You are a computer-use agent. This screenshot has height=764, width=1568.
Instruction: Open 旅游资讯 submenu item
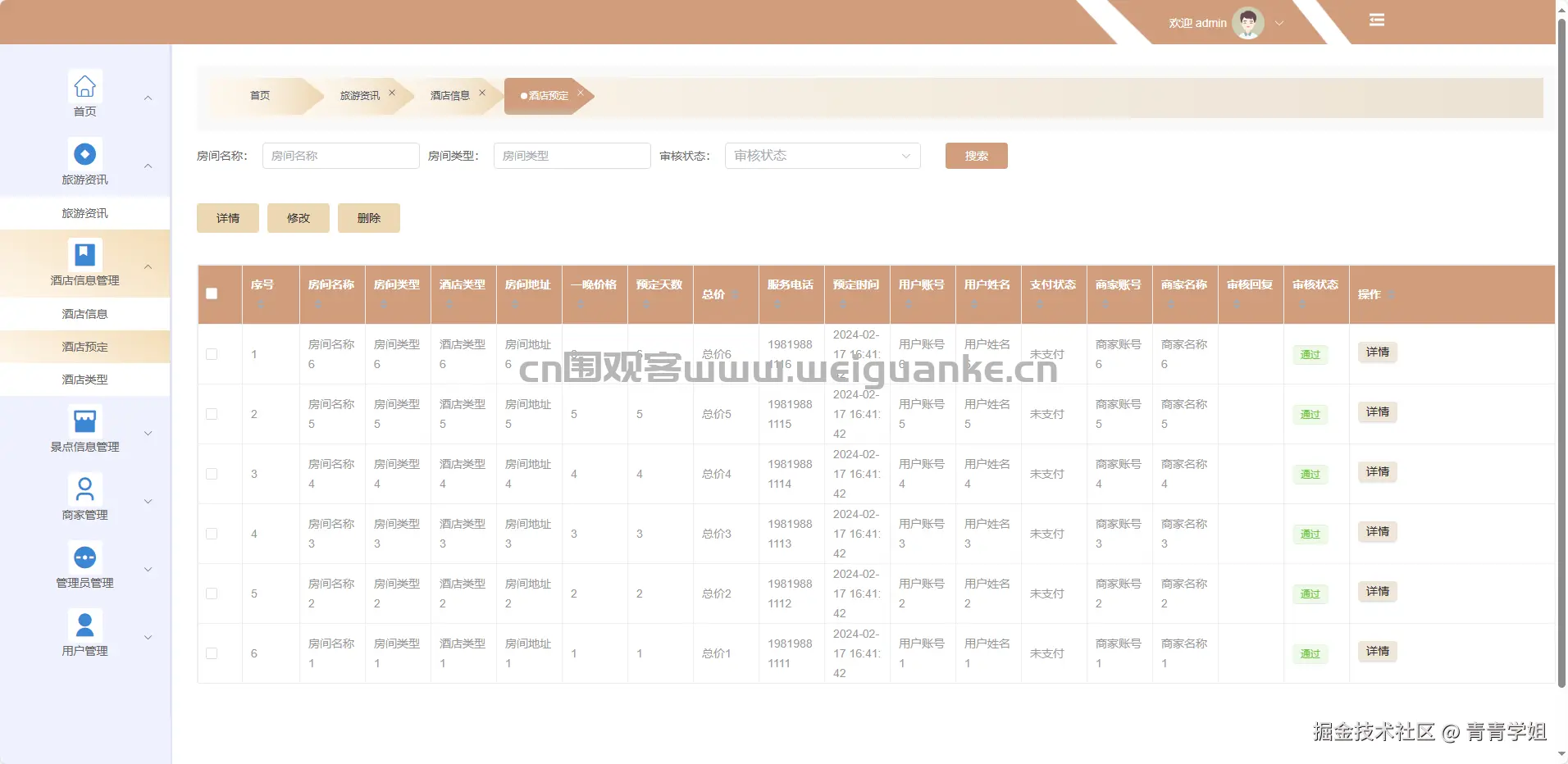pos(84,213)
